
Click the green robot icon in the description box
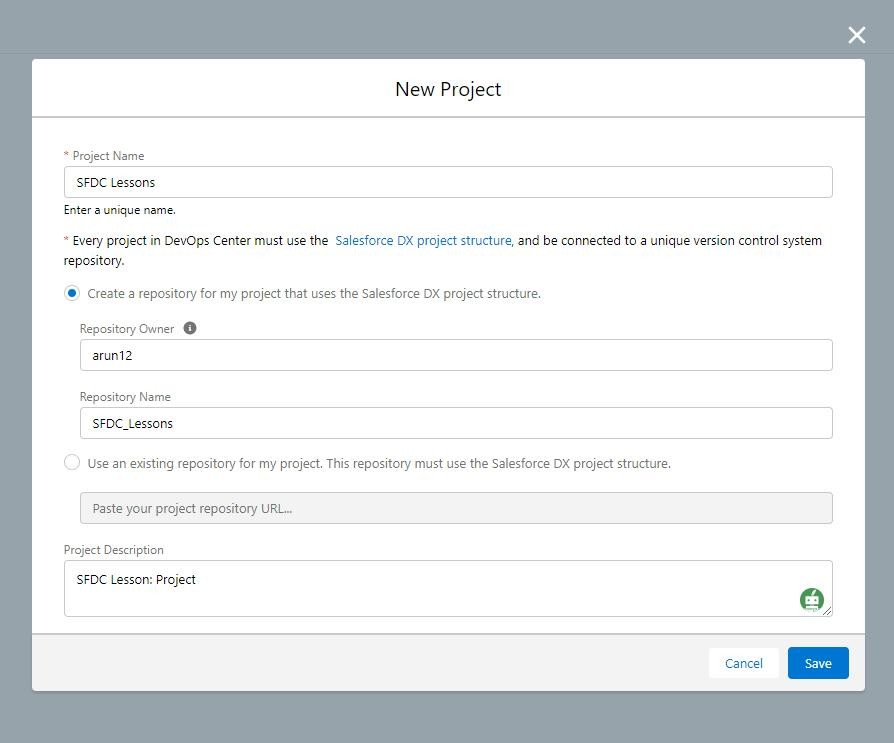(x=811, y=600)
